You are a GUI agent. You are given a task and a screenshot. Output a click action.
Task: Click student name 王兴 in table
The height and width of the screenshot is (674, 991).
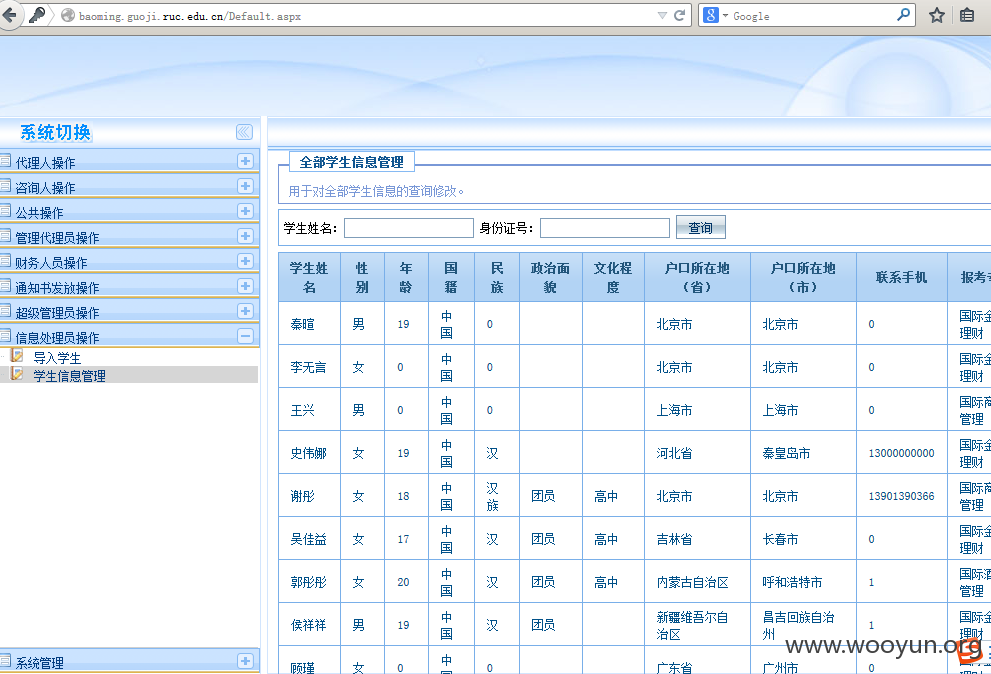302,410
